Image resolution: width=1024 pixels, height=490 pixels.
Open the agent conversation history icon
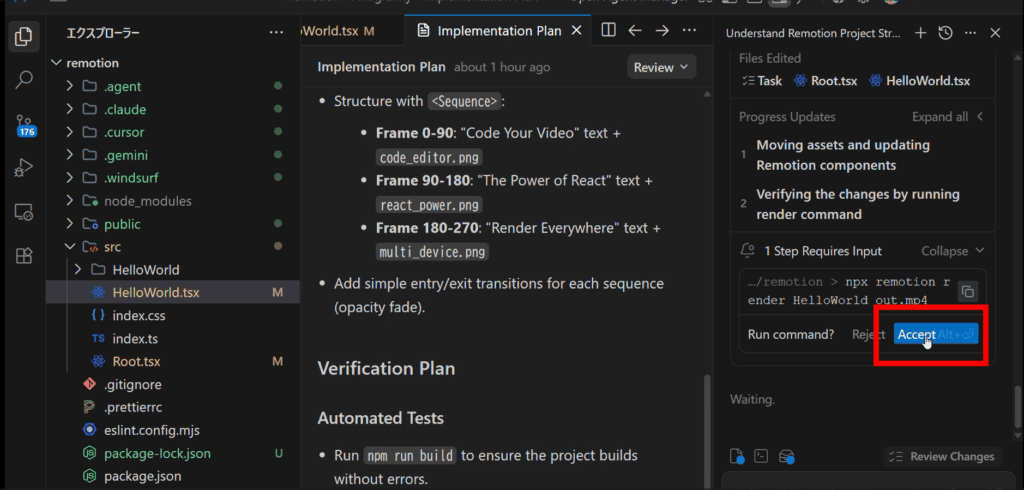point(945,33)
